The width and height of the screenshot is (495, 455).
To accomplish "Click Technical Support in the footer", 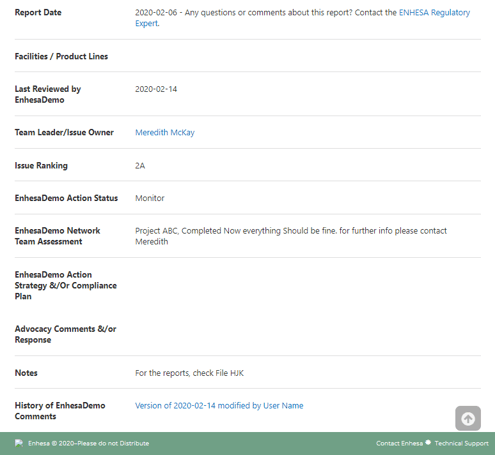I will (461, 443).
